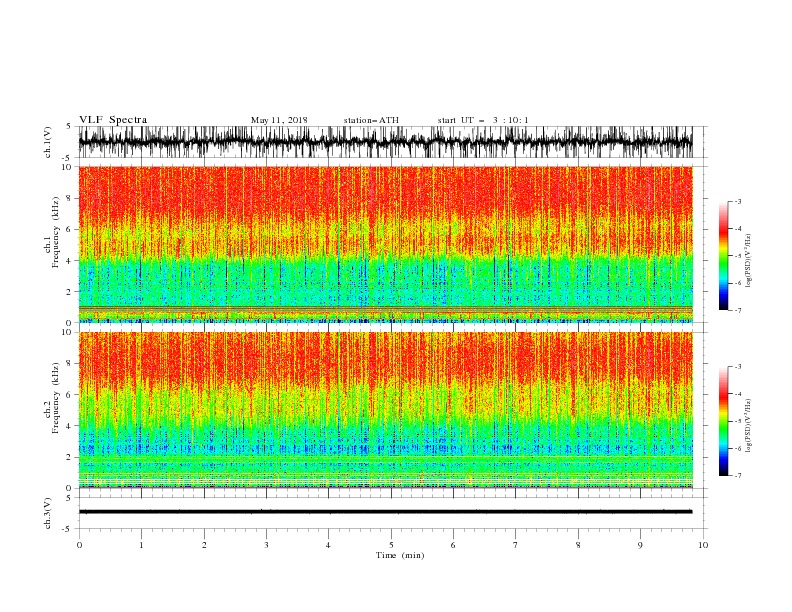Click the 1 kHz horizontal line in ch.1 spectrogram

click(385, 307)
